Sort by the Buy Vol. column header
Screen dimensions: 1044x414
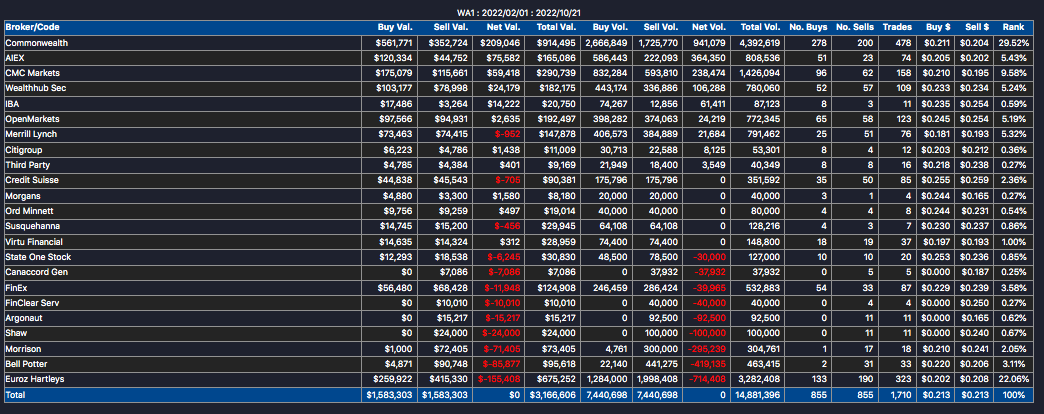coord(609,27)
